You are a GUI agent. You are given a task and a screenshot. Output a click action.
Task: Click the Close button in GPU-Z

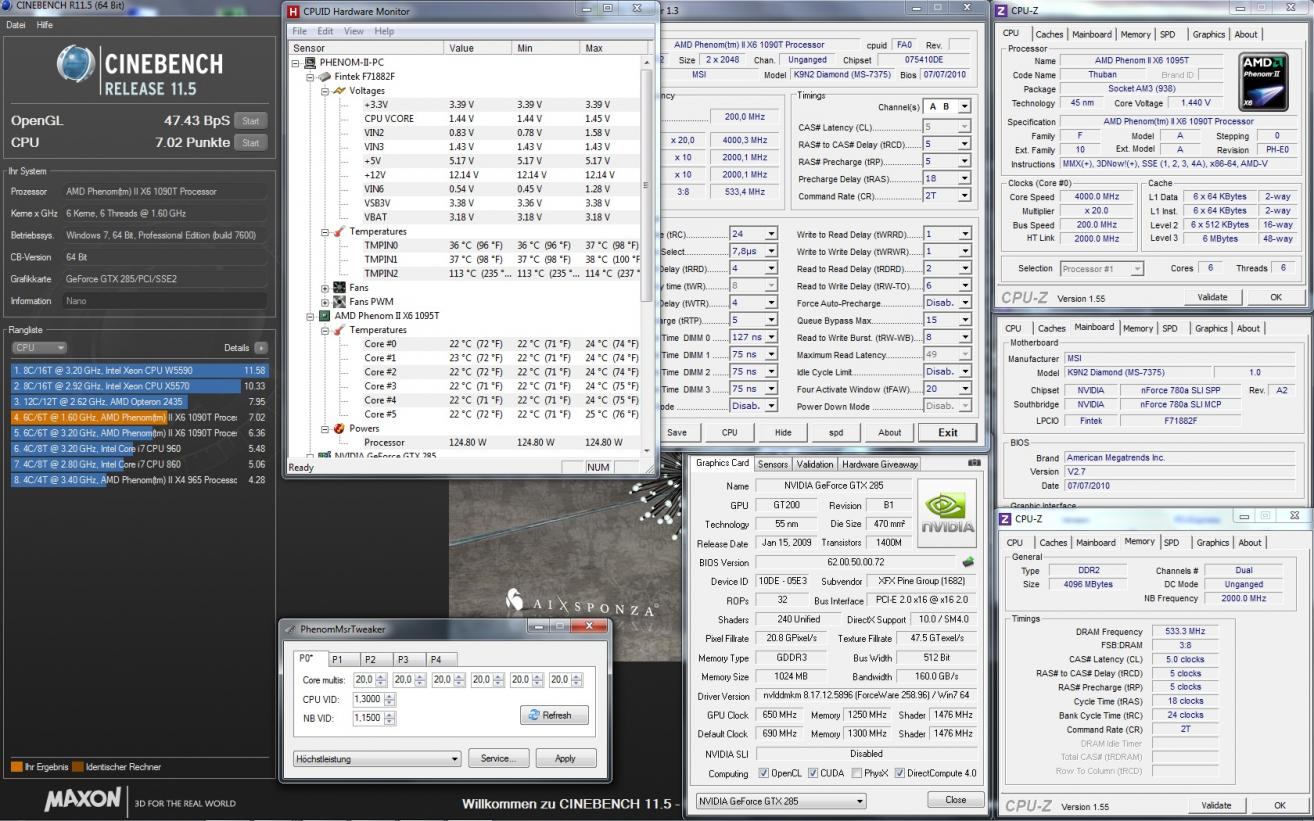955,799
